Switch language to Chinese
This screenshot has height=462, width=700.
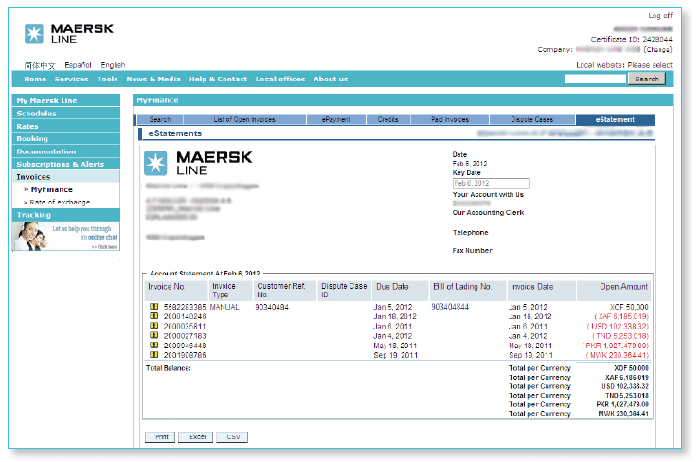[40, 66]
